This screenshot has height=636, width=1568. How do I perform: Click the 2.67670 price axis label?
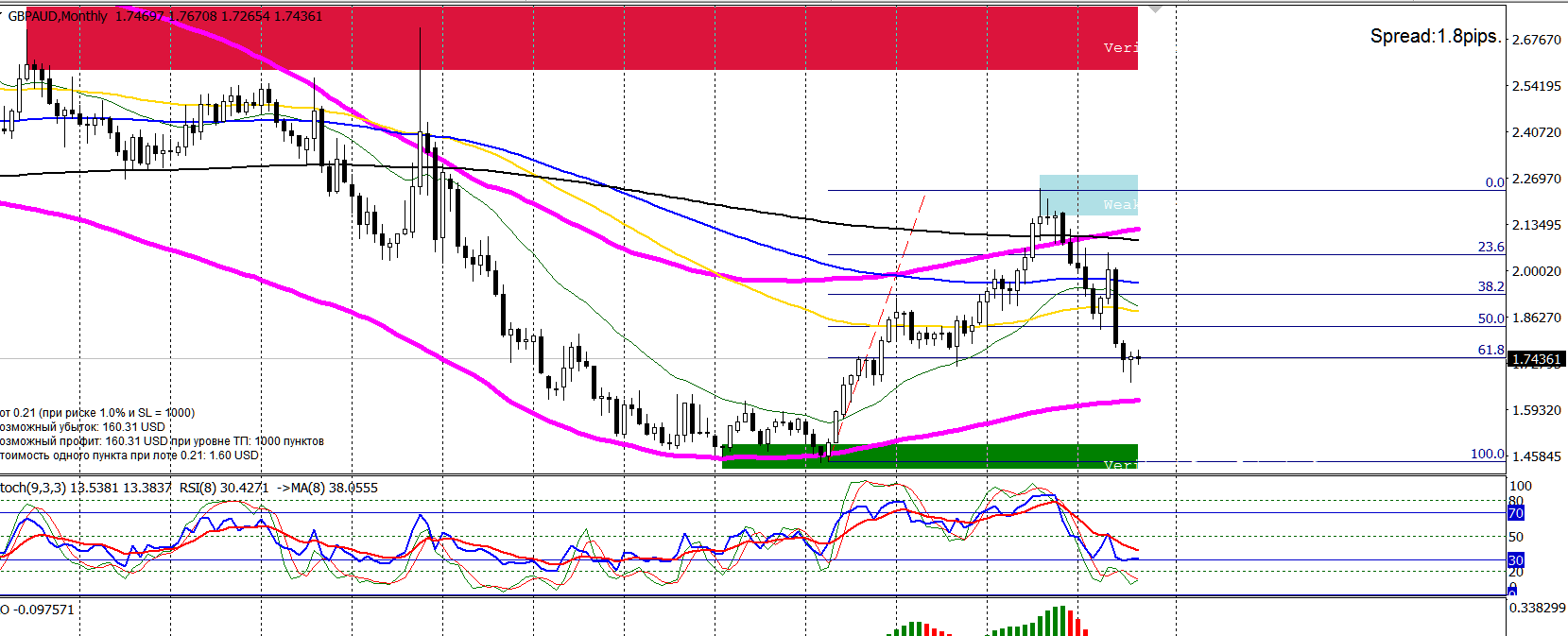coord(1537,40)
